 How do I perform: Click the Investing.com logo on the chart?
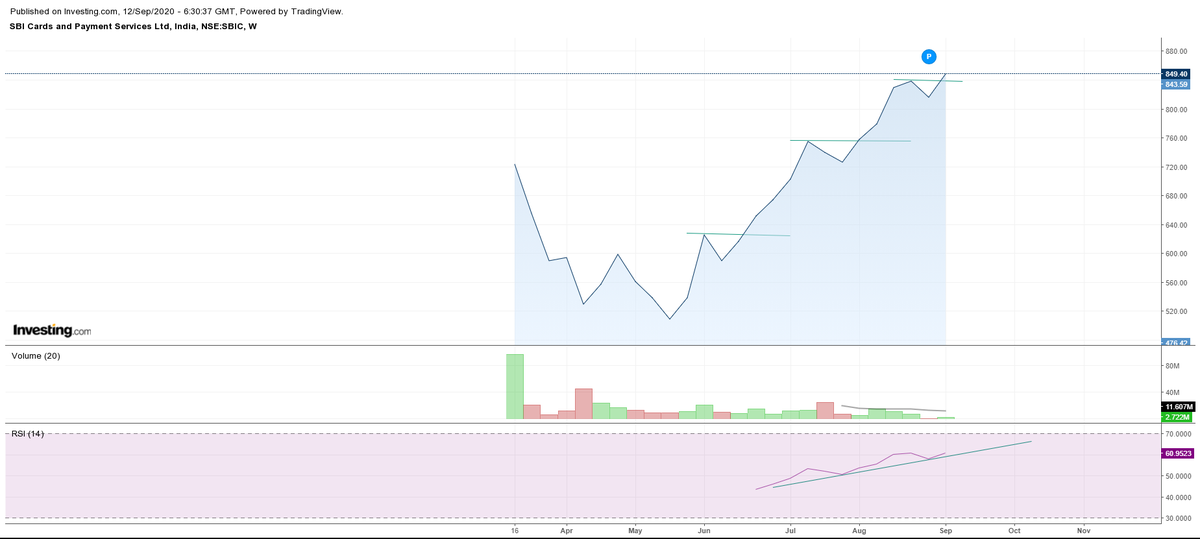[x=51, y=330]
